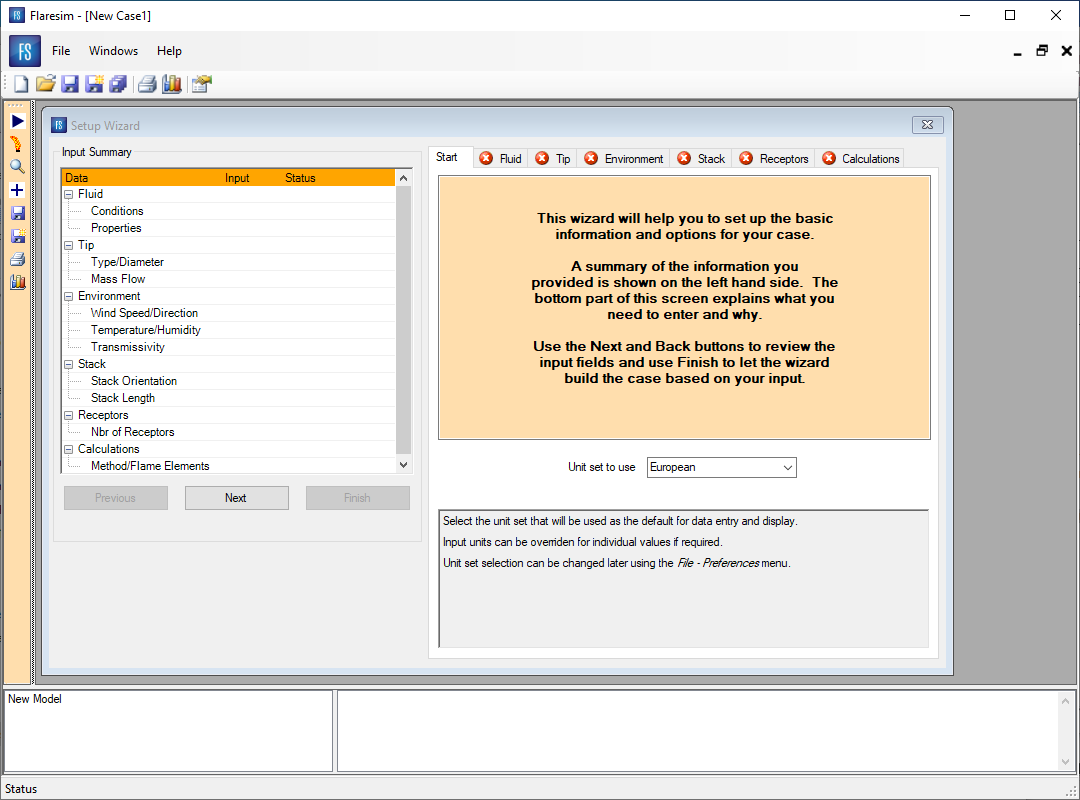Click the Next button
Image resolution: width=1080 pixels, height=800 pixels.
[x=236, y=498]
